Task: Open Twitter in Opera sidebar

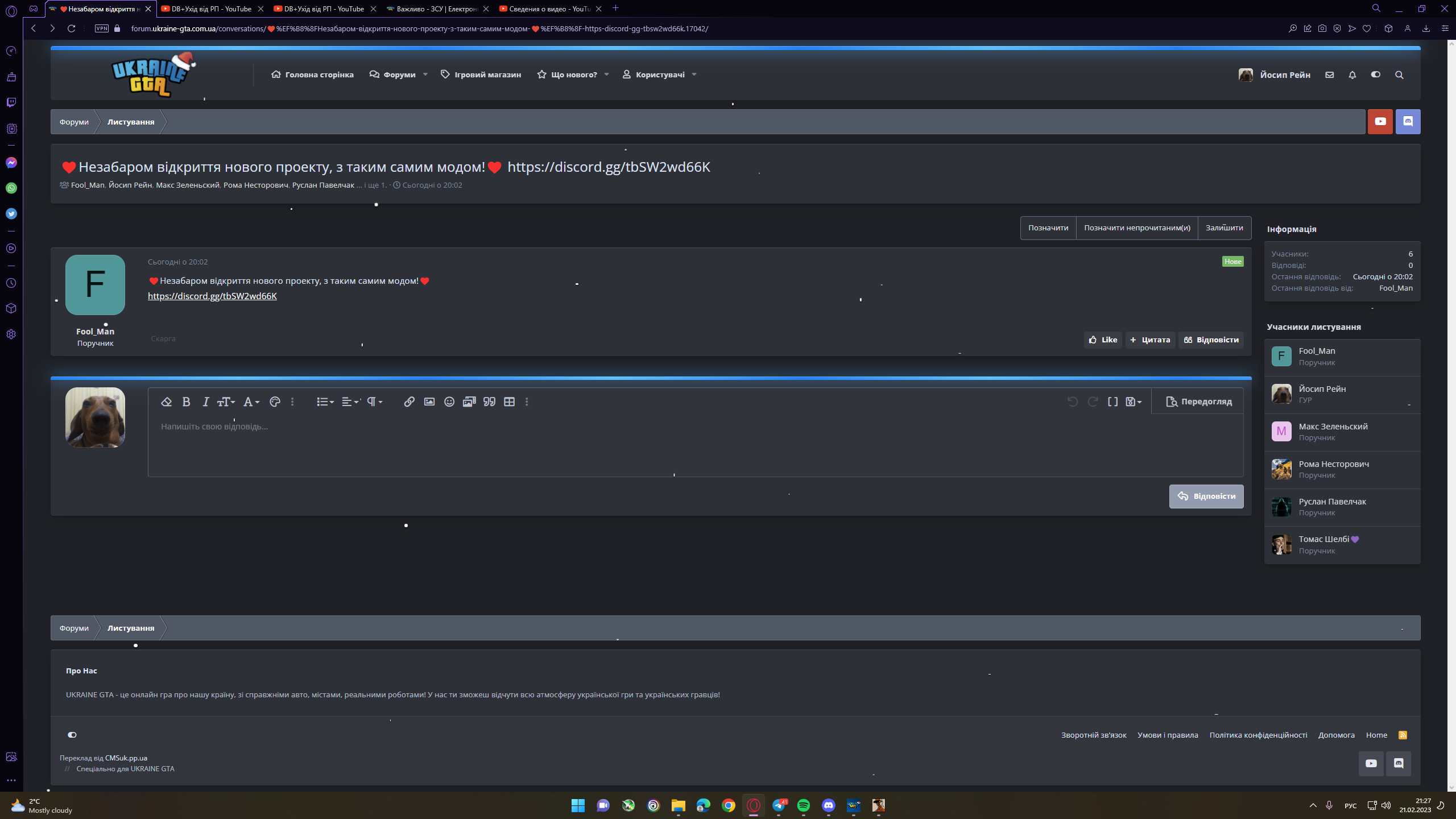Action: 11,214
